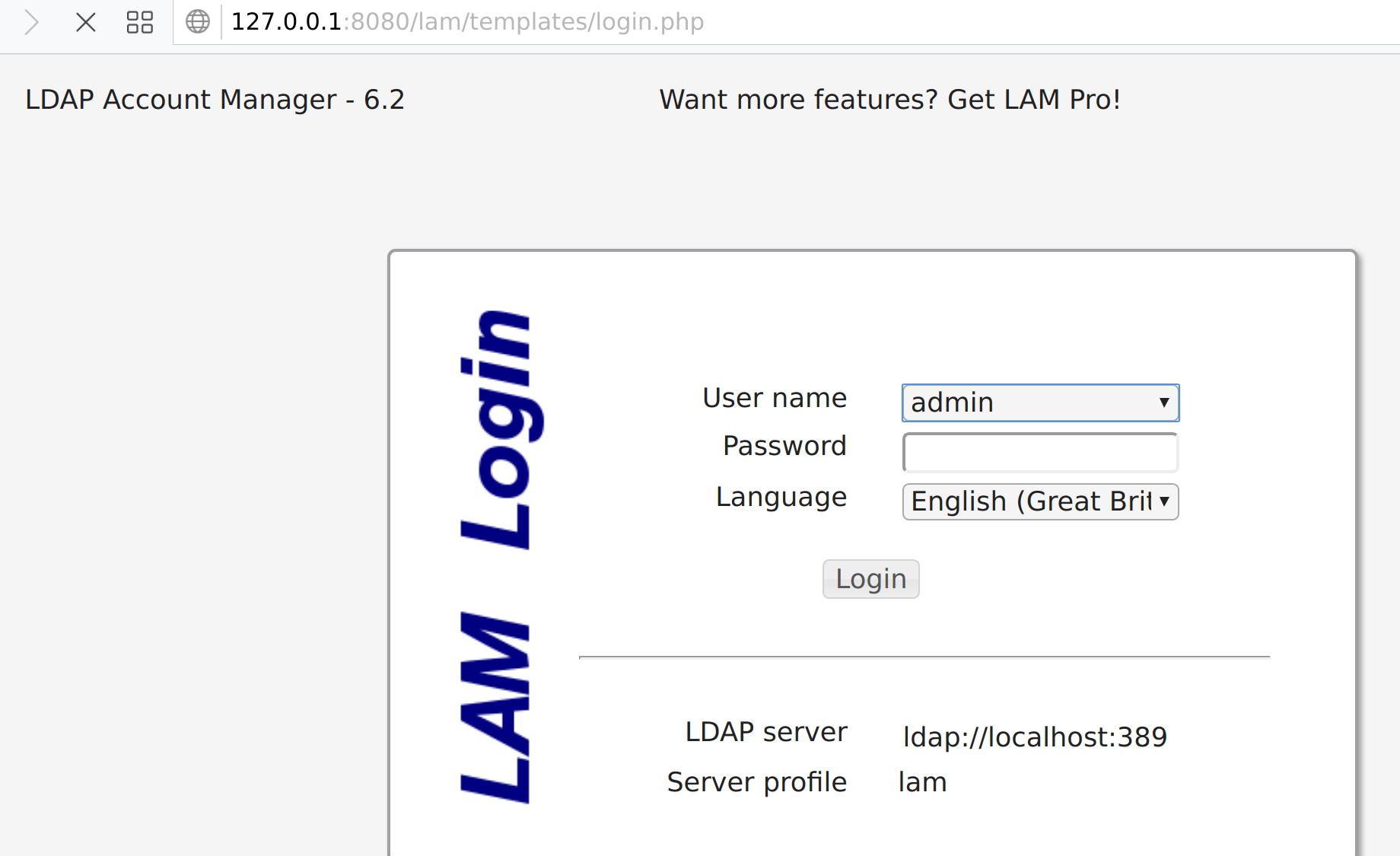Click the User name label
The width and height of the screenshot is (1400, 856).
pyautogui.click(x=775, y=398)
